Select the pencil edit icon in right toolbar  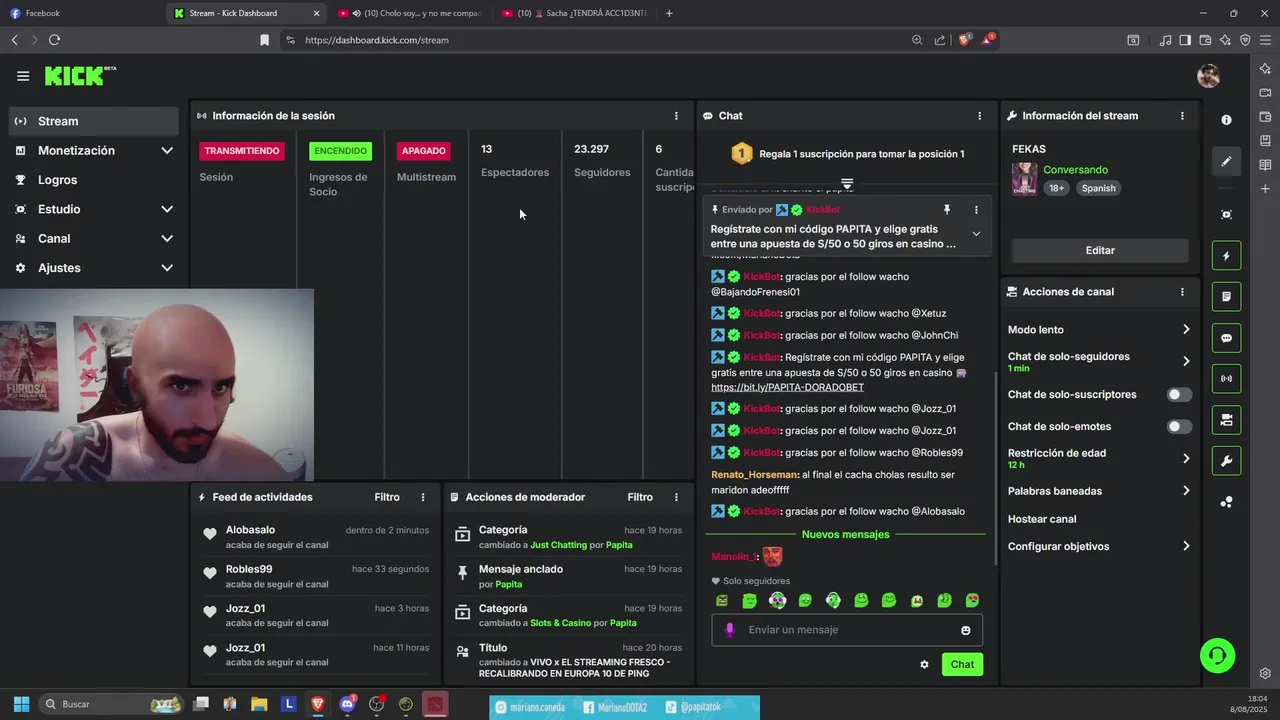click(x=1226, y=161)
